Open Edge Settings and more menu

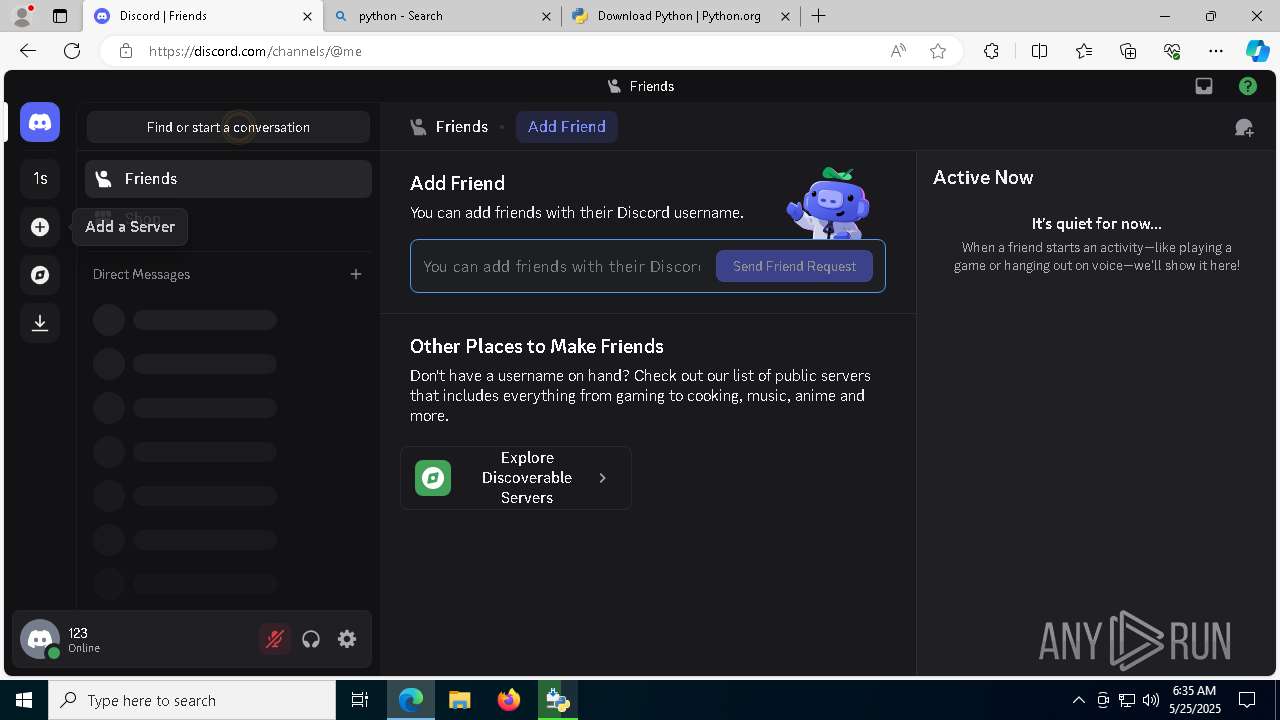(x=1216, y=51)
